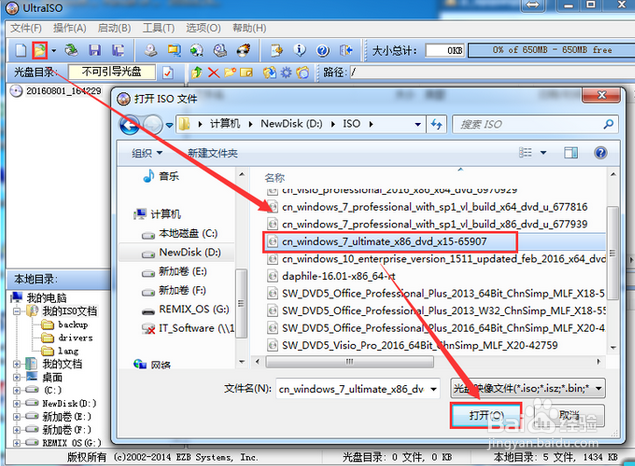Click the Rename icon in disc toolbar
Screen dimensions: 635x466
[246, 72]
